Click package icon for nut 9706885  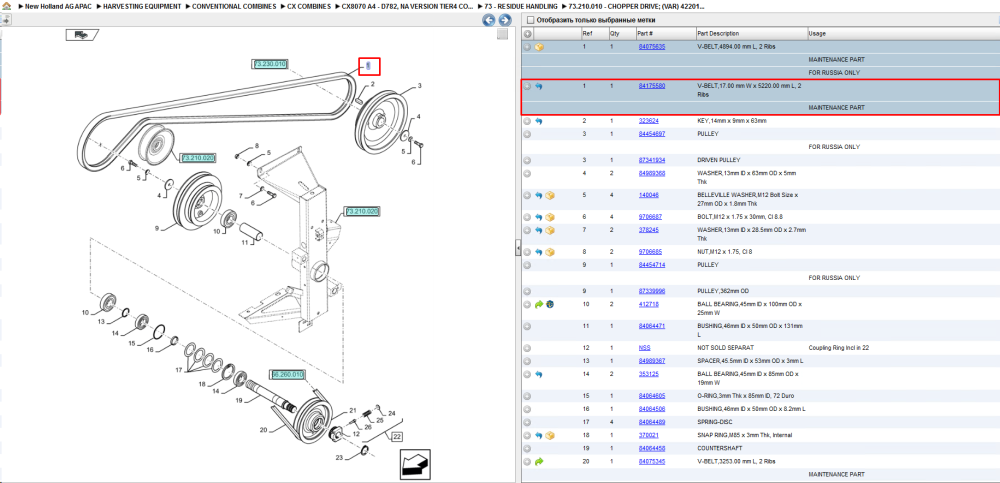550,252
